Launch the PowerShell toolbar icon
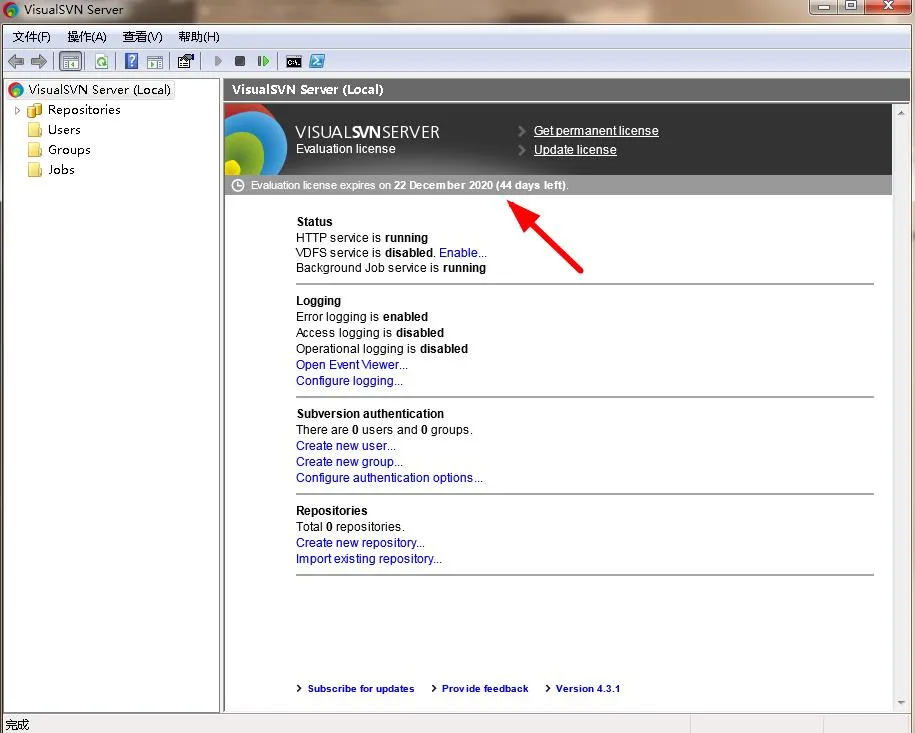The height and width of the screenshot is (733, 915). (x=317, y=62)
